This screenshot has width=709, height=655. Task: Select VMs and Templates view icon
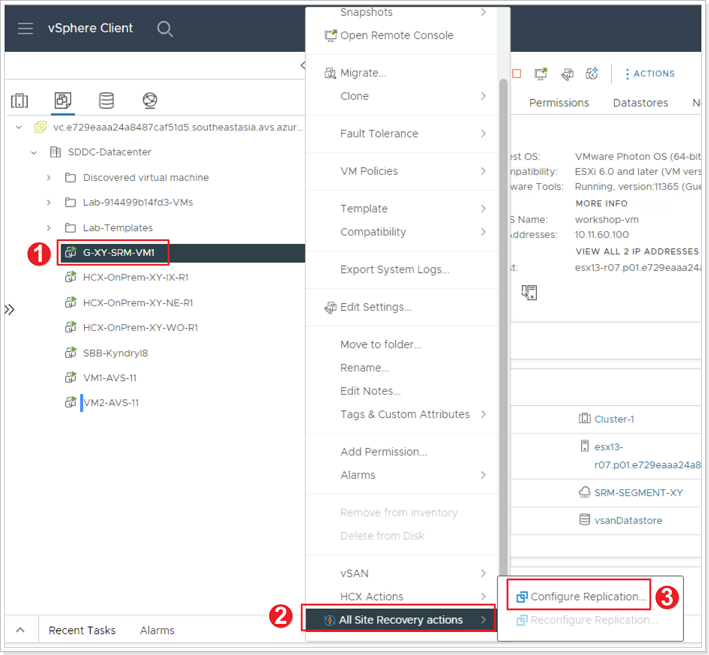63,100
